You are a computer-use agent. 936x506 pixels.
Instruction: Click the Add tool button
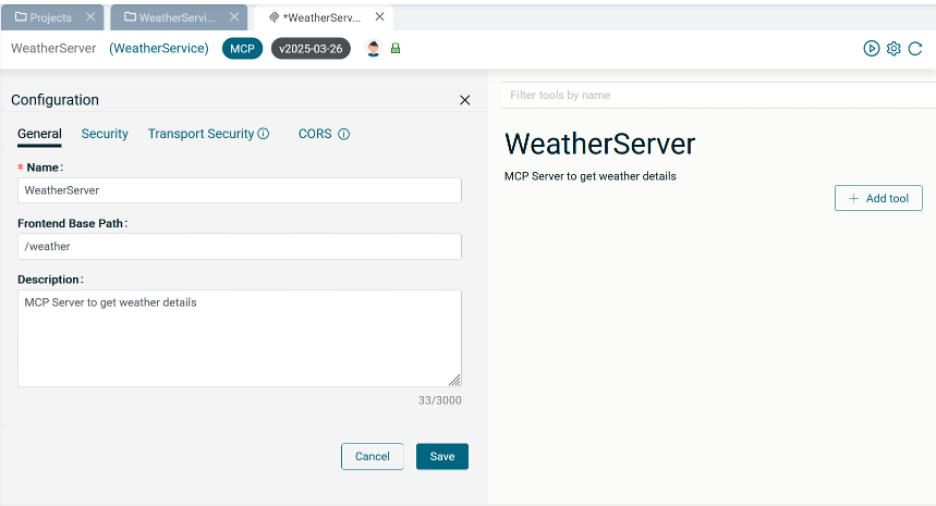[x=878, y=198]
